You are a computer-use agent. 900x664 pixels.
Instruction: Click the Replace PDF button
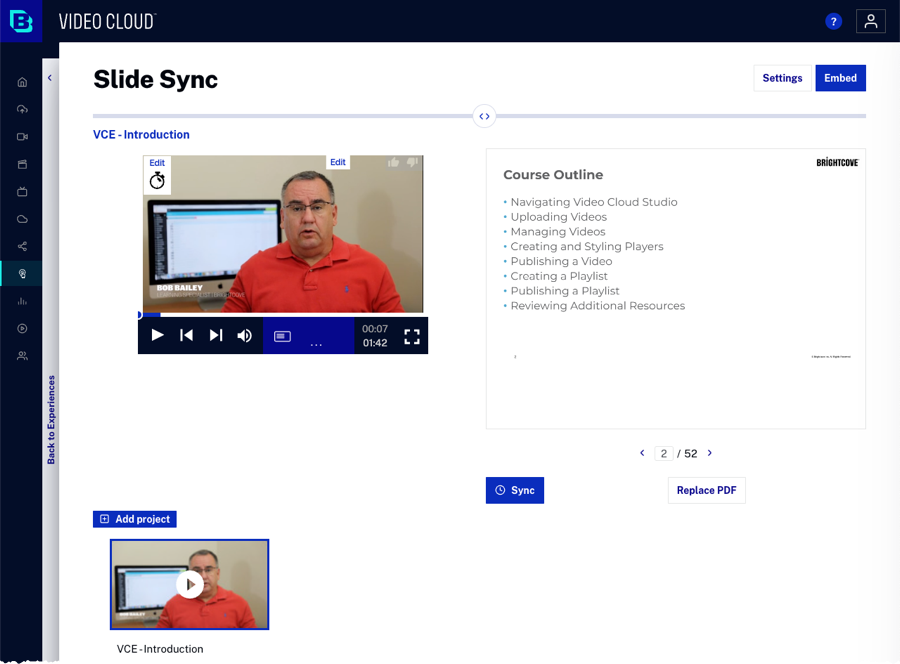point(706,490)
